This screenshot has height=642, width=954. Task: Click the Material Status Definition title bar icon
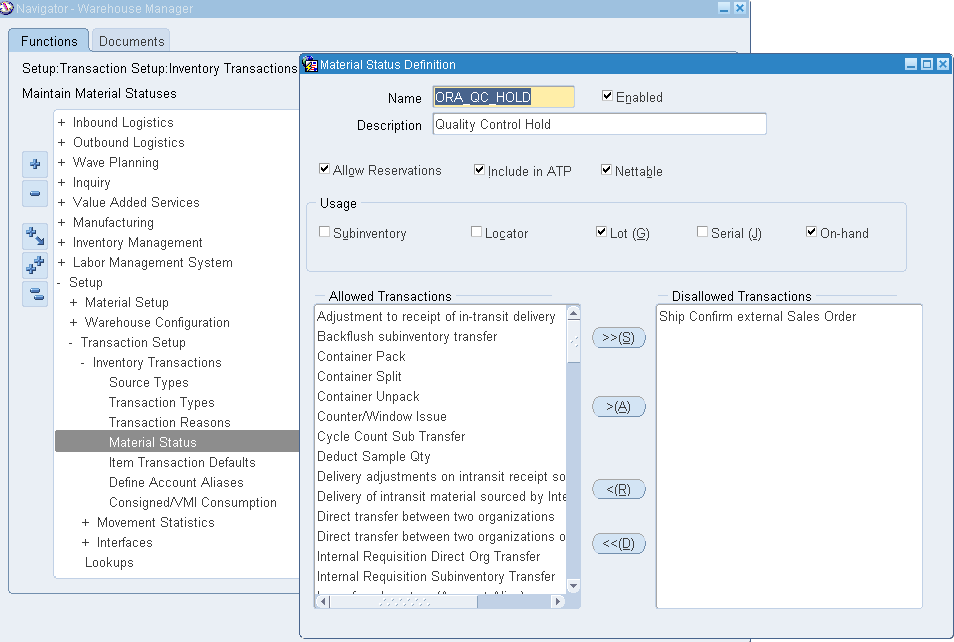(310, 64)
